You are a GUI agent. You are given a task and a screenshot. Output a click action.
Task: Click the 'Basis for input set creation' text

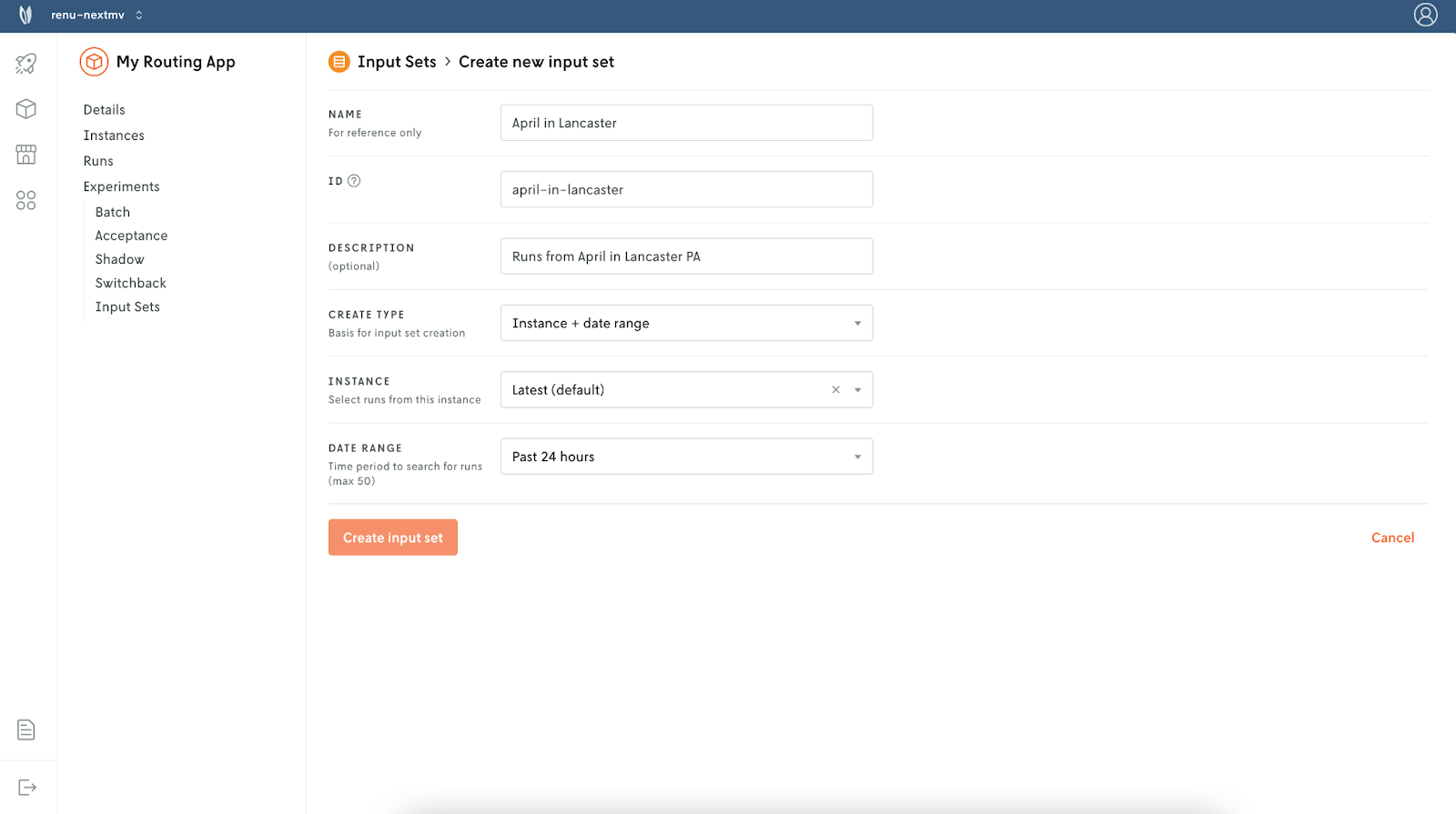click(397, 333)
